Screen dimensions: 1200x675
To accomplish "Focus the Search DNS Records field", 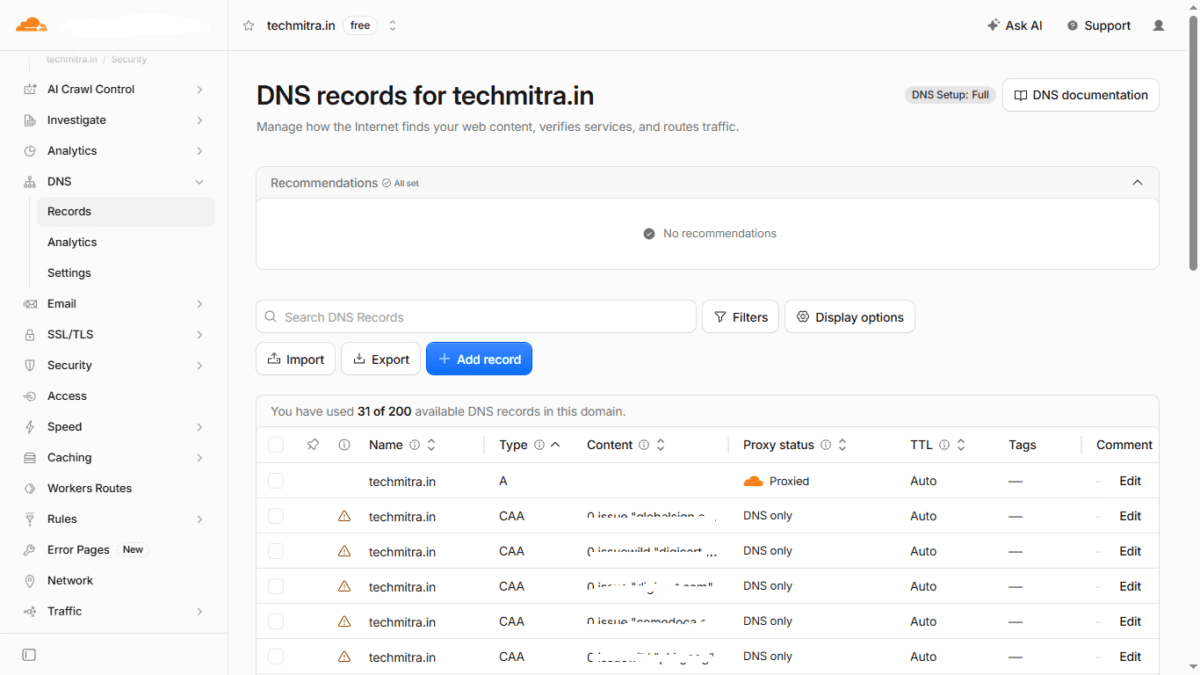I will tap(476, 317).
